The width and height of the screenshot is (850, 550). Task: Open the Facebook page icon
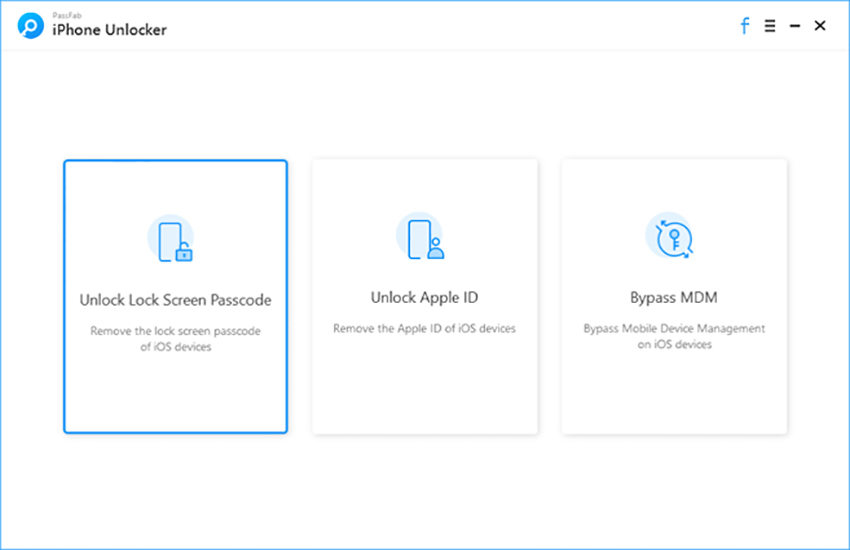[x=745, y=25]
